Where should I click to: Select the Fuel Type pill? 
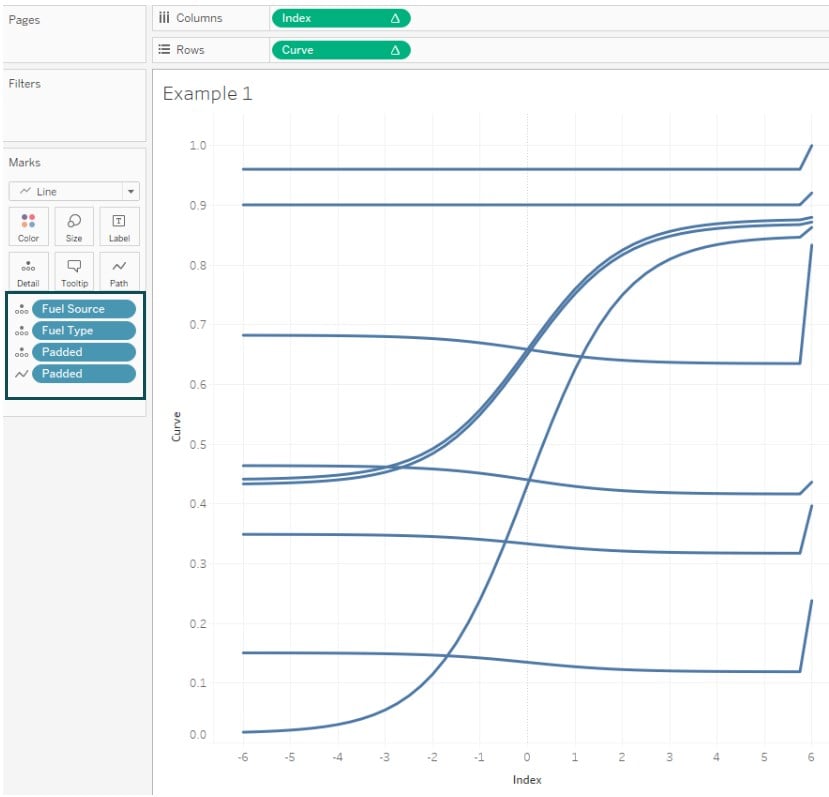84,331
